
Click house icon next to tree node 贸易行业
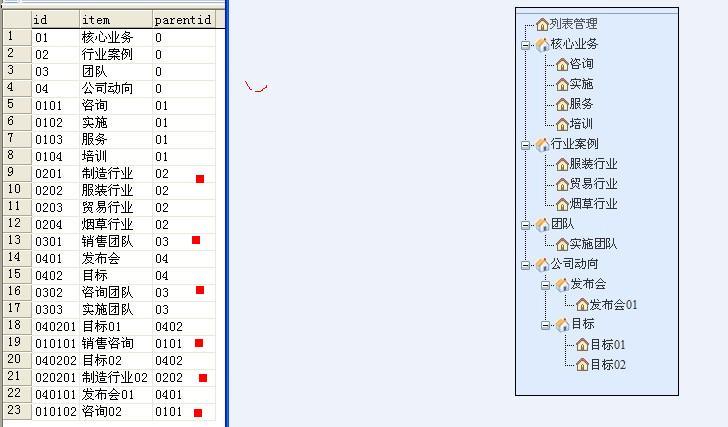[x=562, y=184]
